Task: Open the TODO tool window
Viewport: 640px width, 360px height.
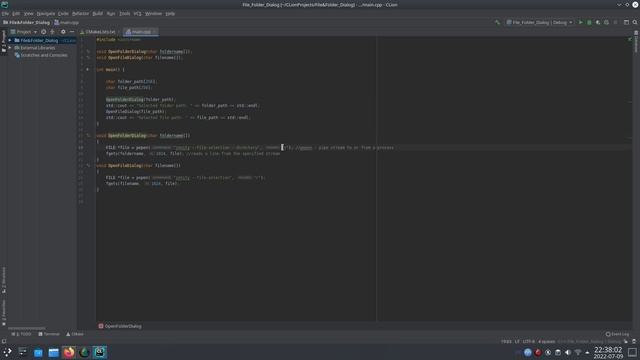Action: (x=21, y=334)
